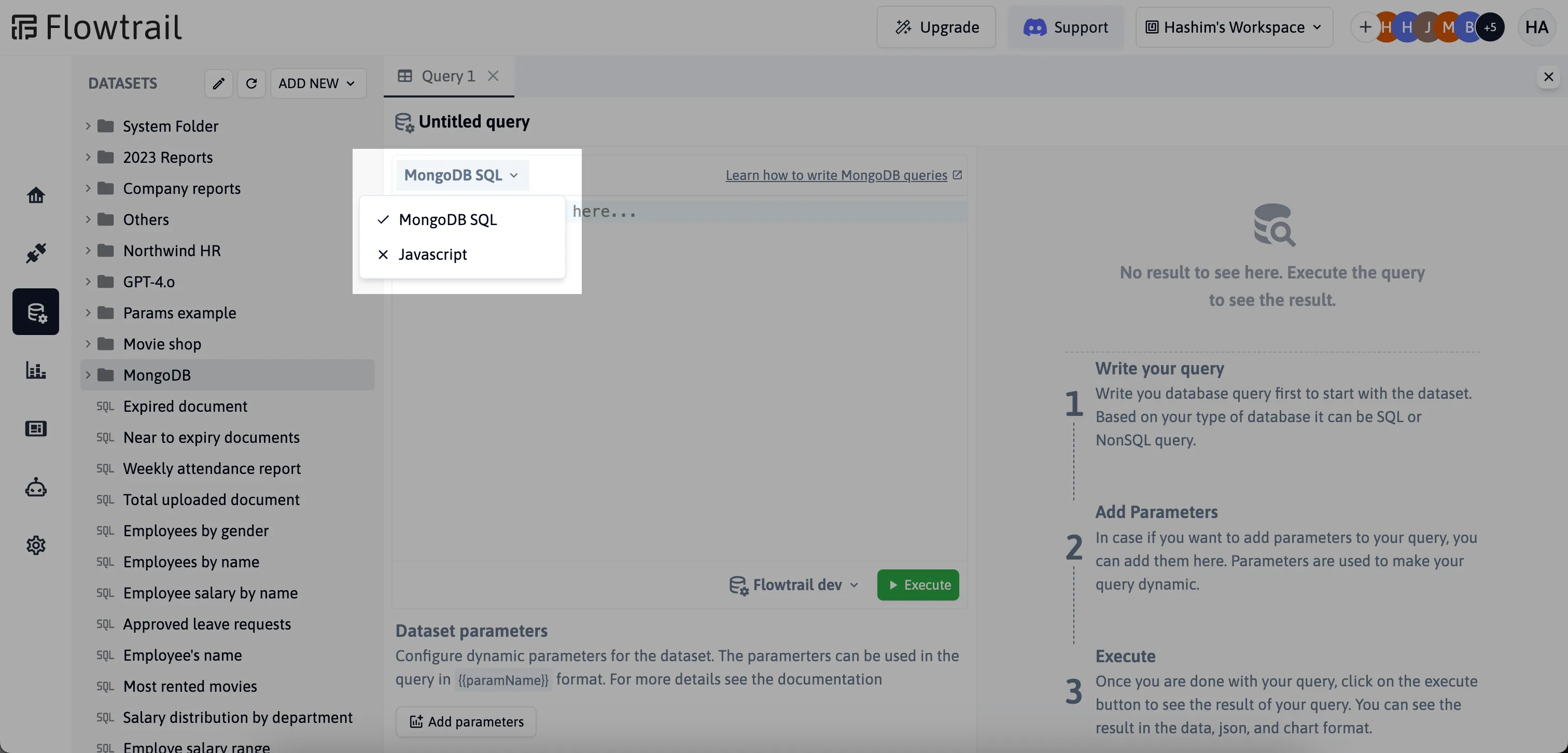
Task: Close the Query 1 tab
Action: point(493,76)
